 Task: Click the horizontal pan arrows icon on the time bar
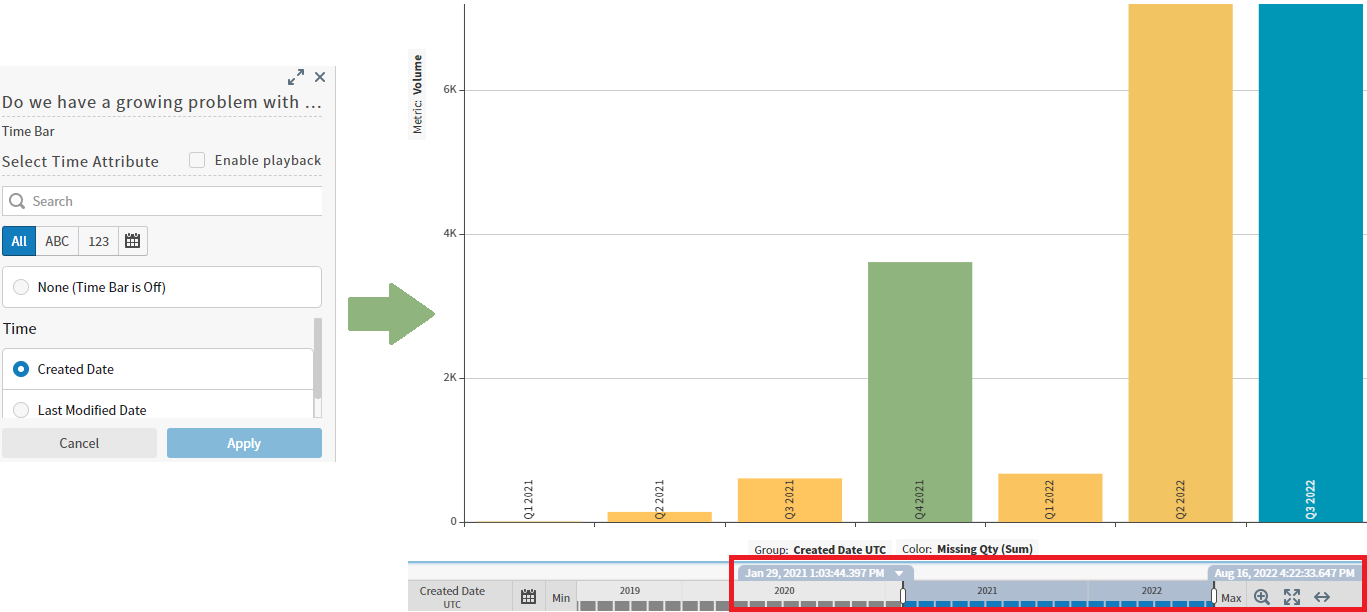(1321, 596)
